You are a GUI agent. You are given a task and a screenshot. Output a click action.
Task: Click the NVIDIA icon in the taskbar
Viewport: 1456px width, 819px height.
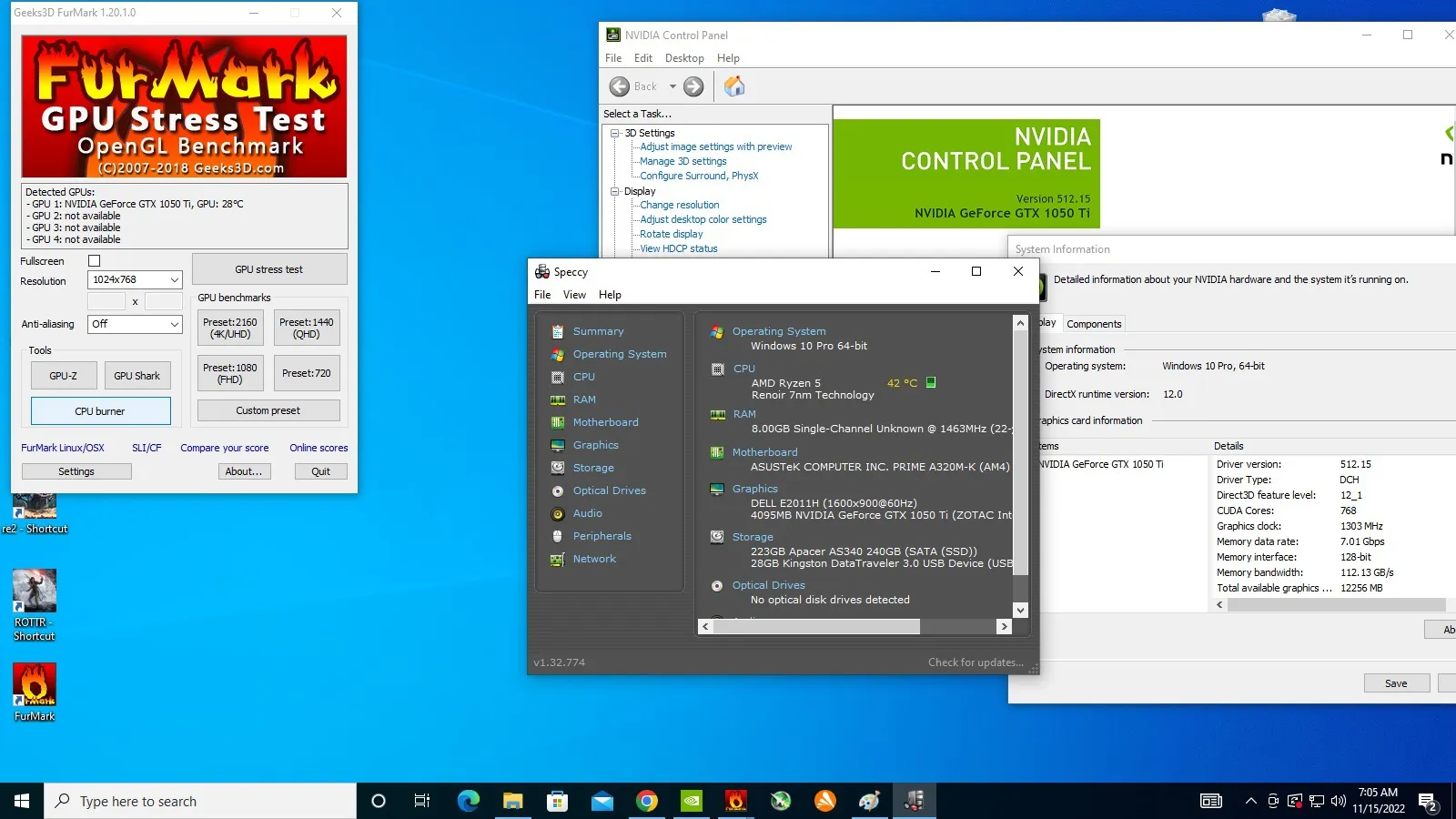[692, 801]
